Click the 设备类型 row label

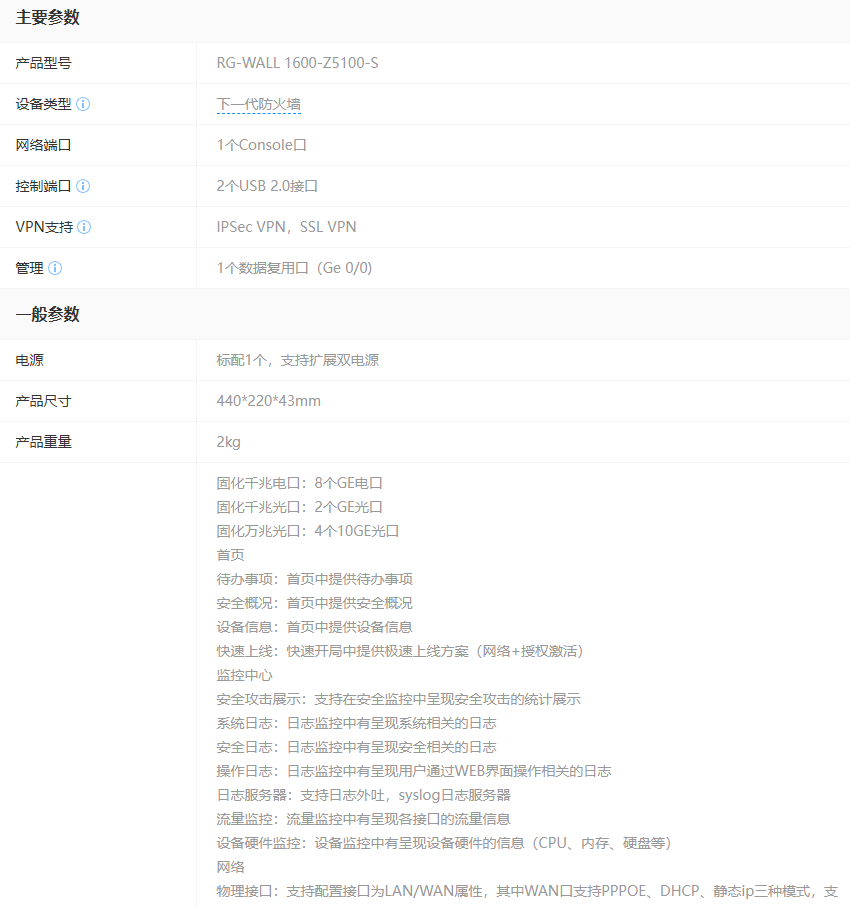coord(43,104)
